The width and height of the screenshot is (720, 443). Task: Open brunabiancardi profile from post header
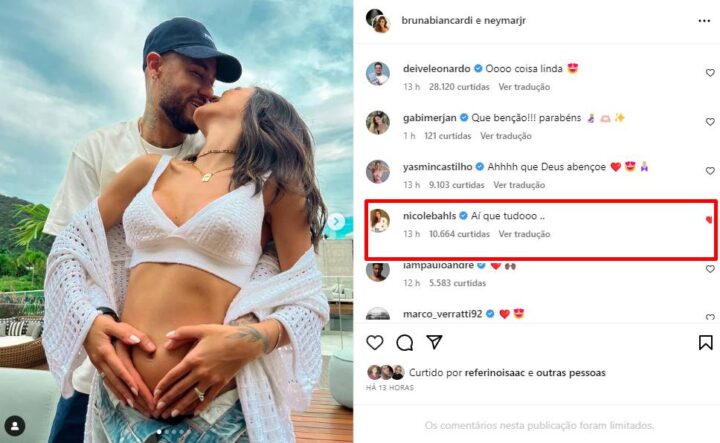pyautogui.click(x=435, y=19)
